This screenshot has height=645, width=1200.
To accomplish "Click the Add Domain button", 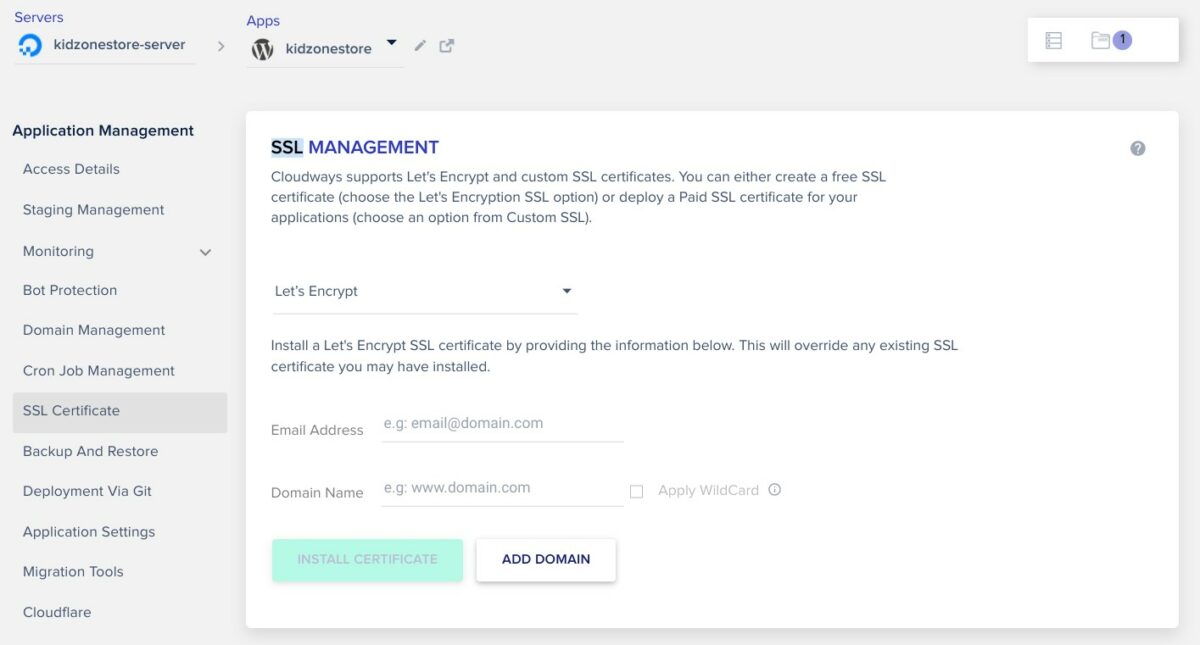I will pos(545,560).
